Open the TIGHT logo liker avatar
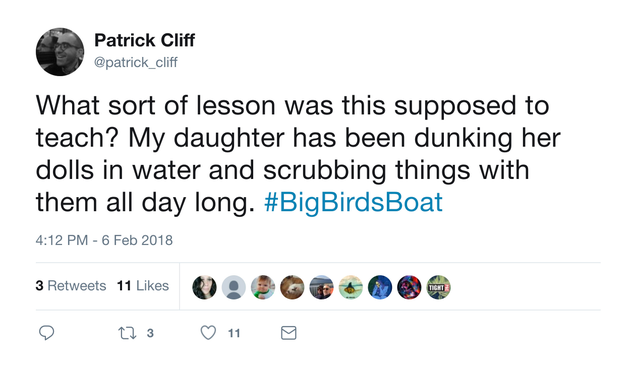 click(x=438, y=287)
